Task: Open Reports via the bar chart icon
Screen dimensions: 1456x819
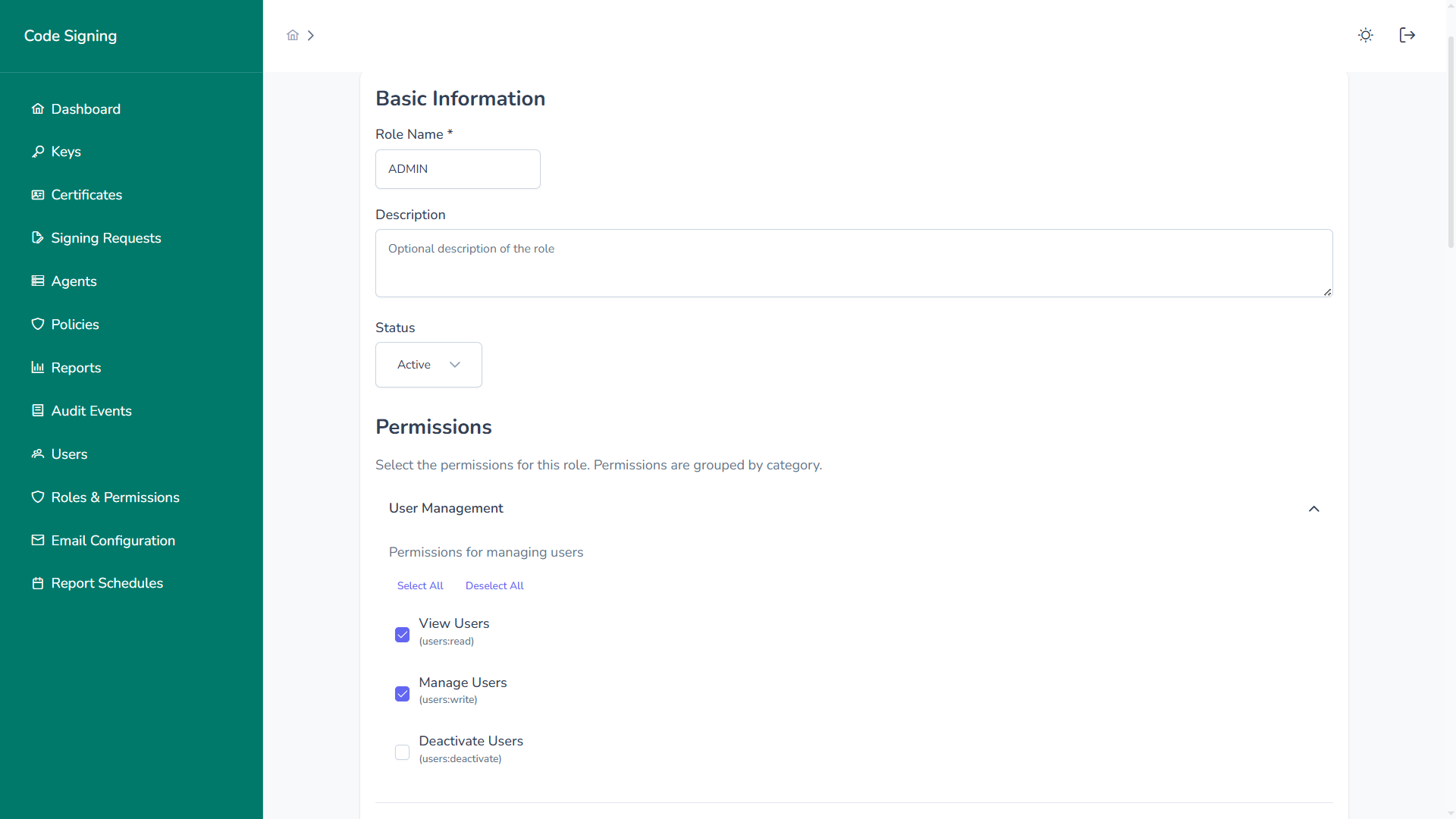Action: [37, 367]
